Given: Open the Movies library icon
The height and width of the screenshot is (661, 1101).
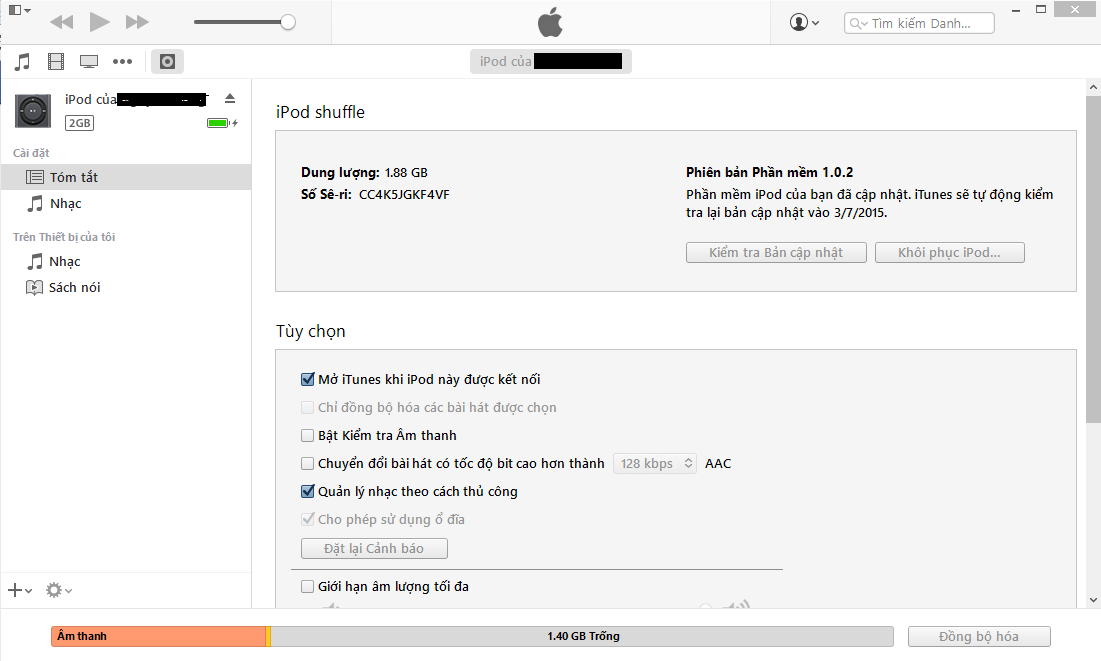Looking at the screenshot, I should pos(55,61).
